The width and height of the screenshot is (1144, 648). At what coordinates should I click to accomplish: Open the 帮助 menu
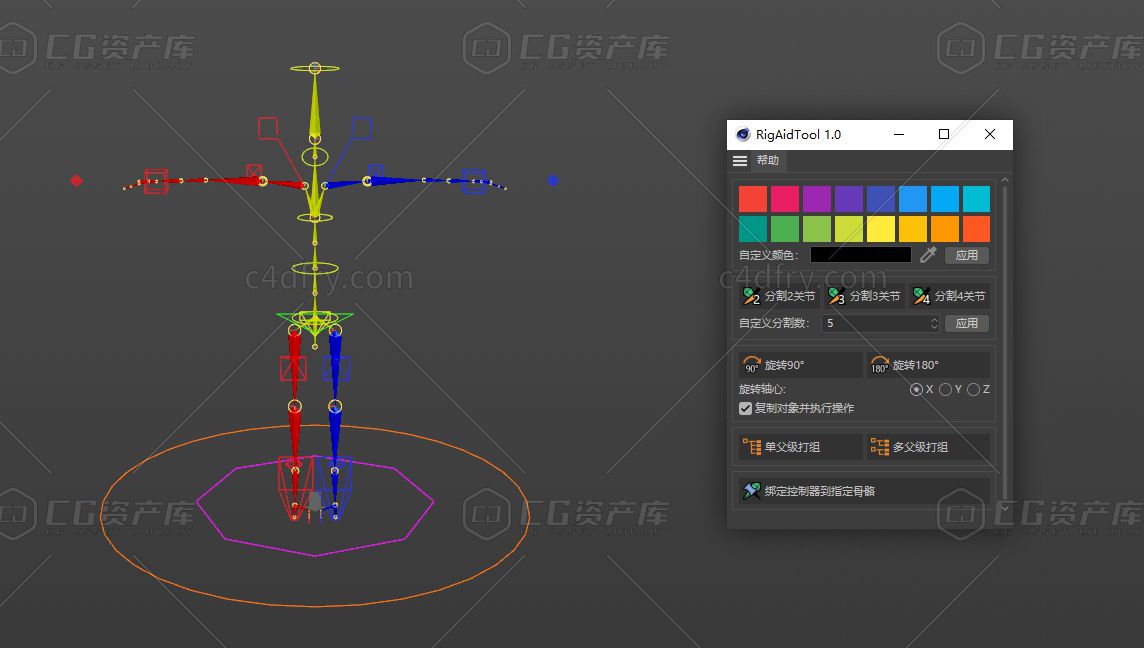768,161
